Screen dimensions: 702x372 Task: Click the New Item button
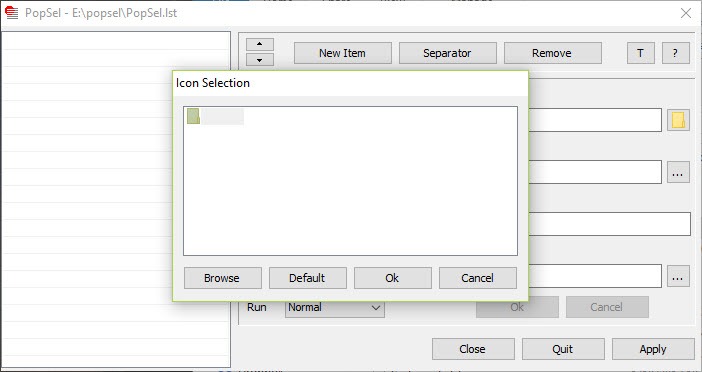pyautogui.click(x=342, y=53)
